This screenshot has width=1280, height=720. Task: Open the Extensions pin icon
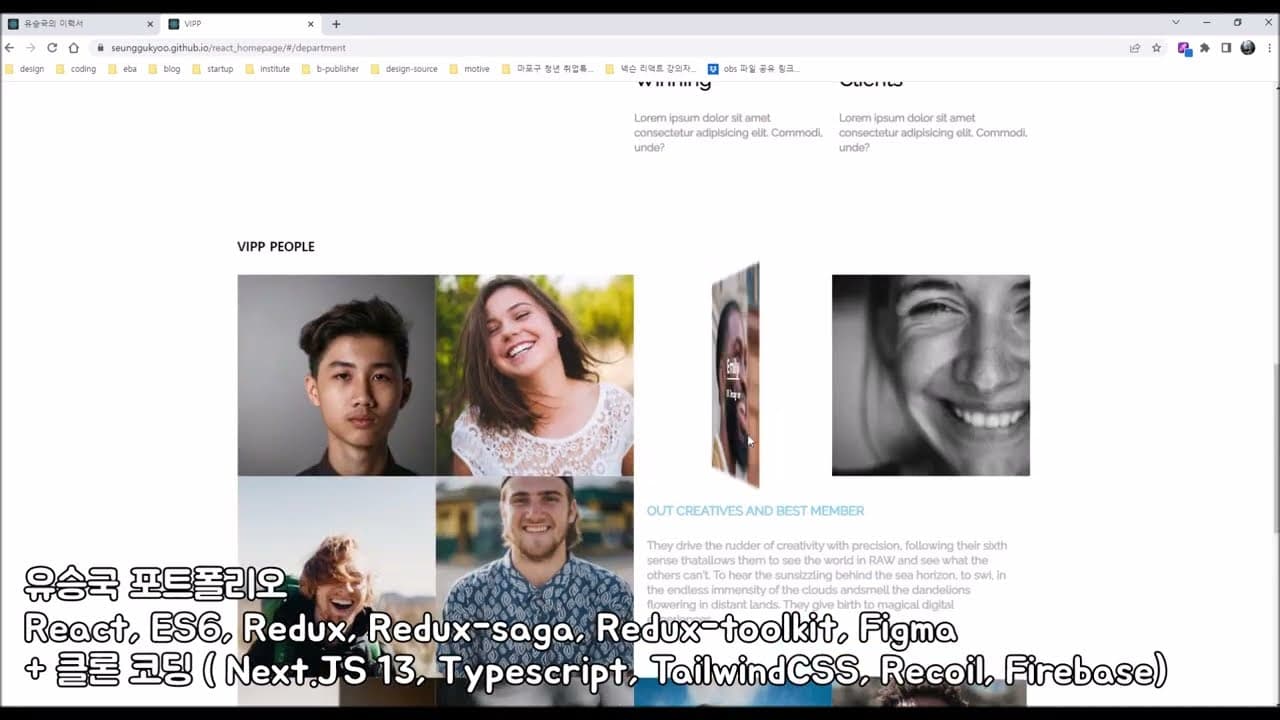point(1204,47)
